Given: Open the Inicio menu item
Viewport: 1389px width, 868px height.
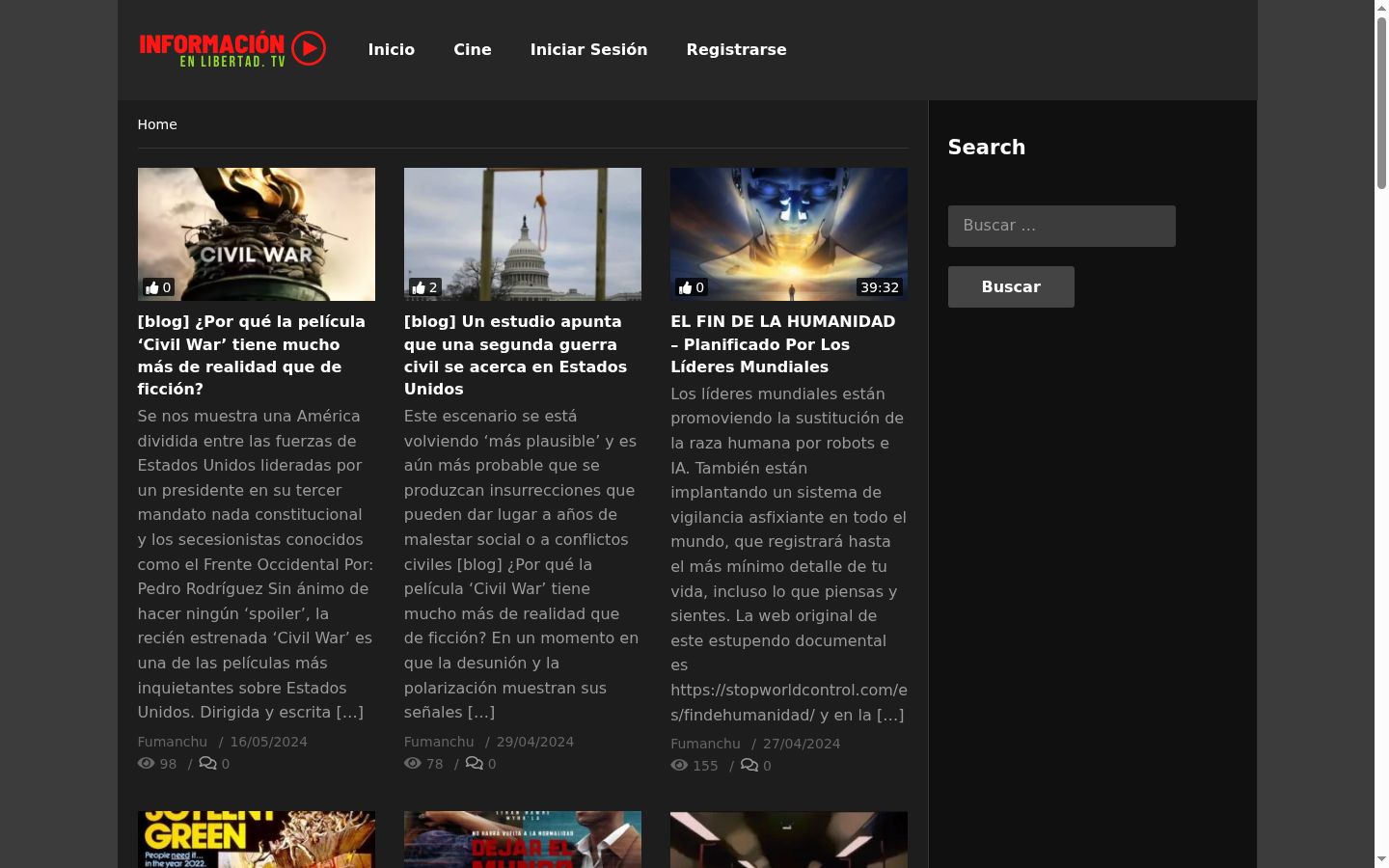Looking at the screenshot, I should pos(392,49).
